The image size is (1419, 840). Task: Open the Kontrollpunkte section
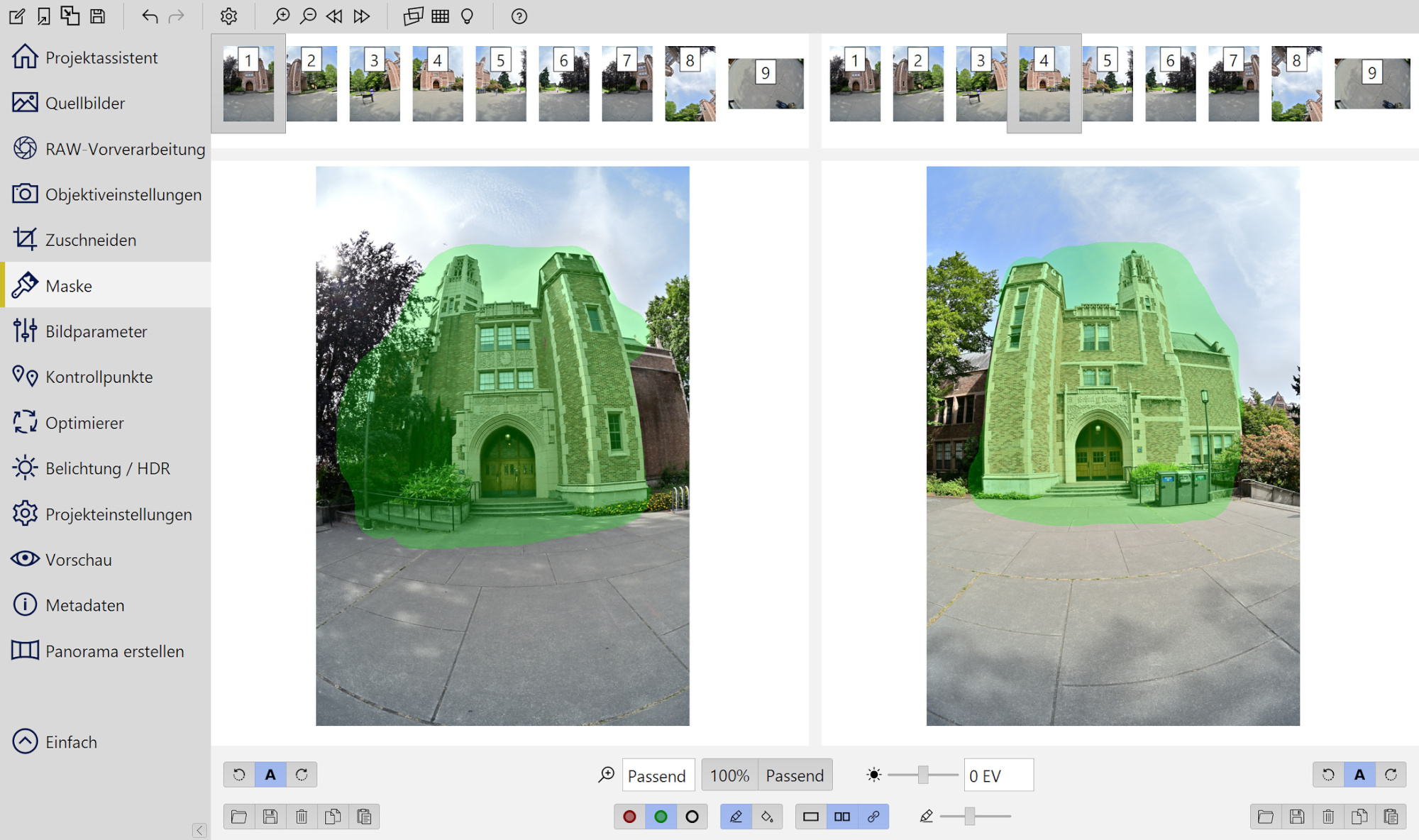(x=99, y=377)
